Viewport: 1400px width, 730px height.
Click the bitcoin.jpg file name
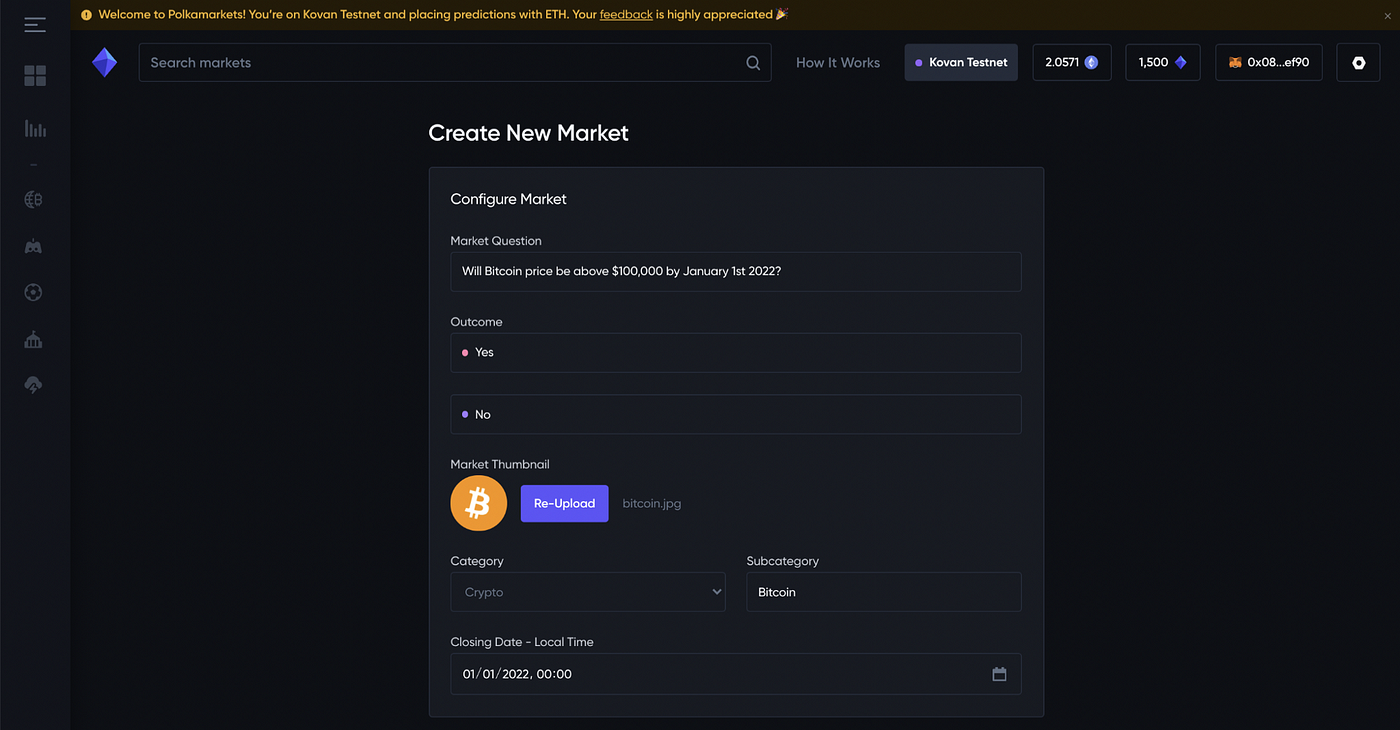pyautogui.click(x=652, y=504)
